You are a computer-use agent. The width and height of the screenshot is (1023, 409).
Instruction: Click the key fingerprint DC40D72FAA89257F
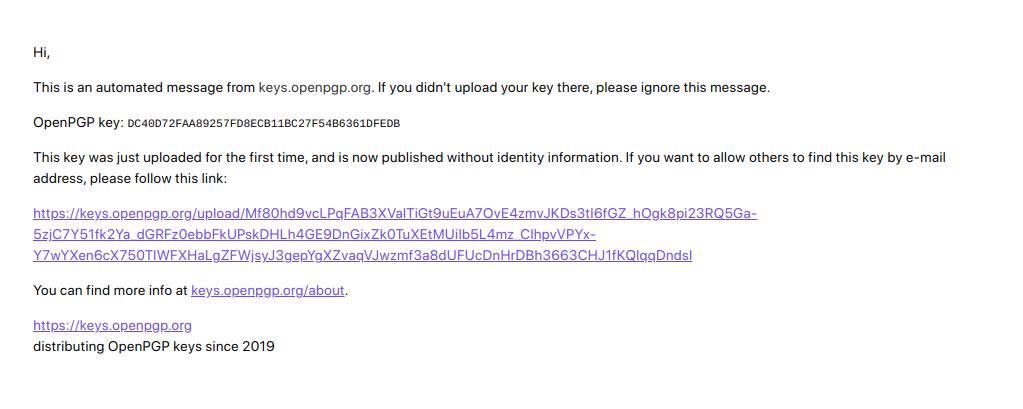(264, 123)
